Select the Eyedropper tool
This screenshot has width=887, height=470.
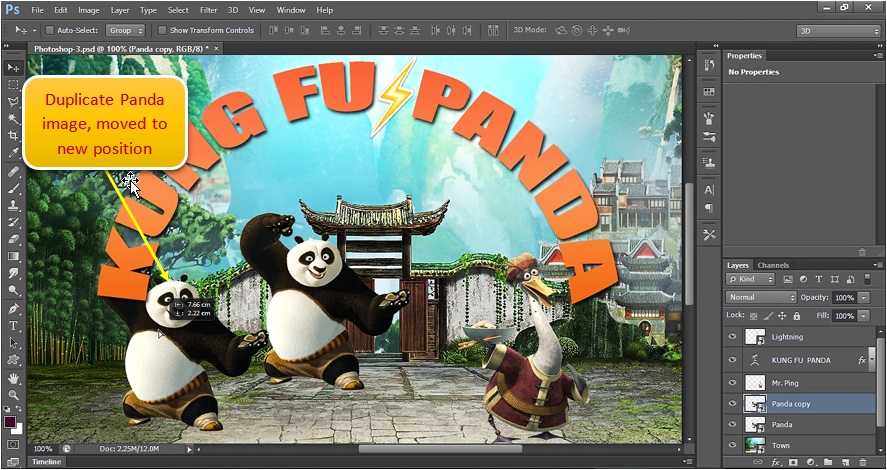tap(13, 153)
